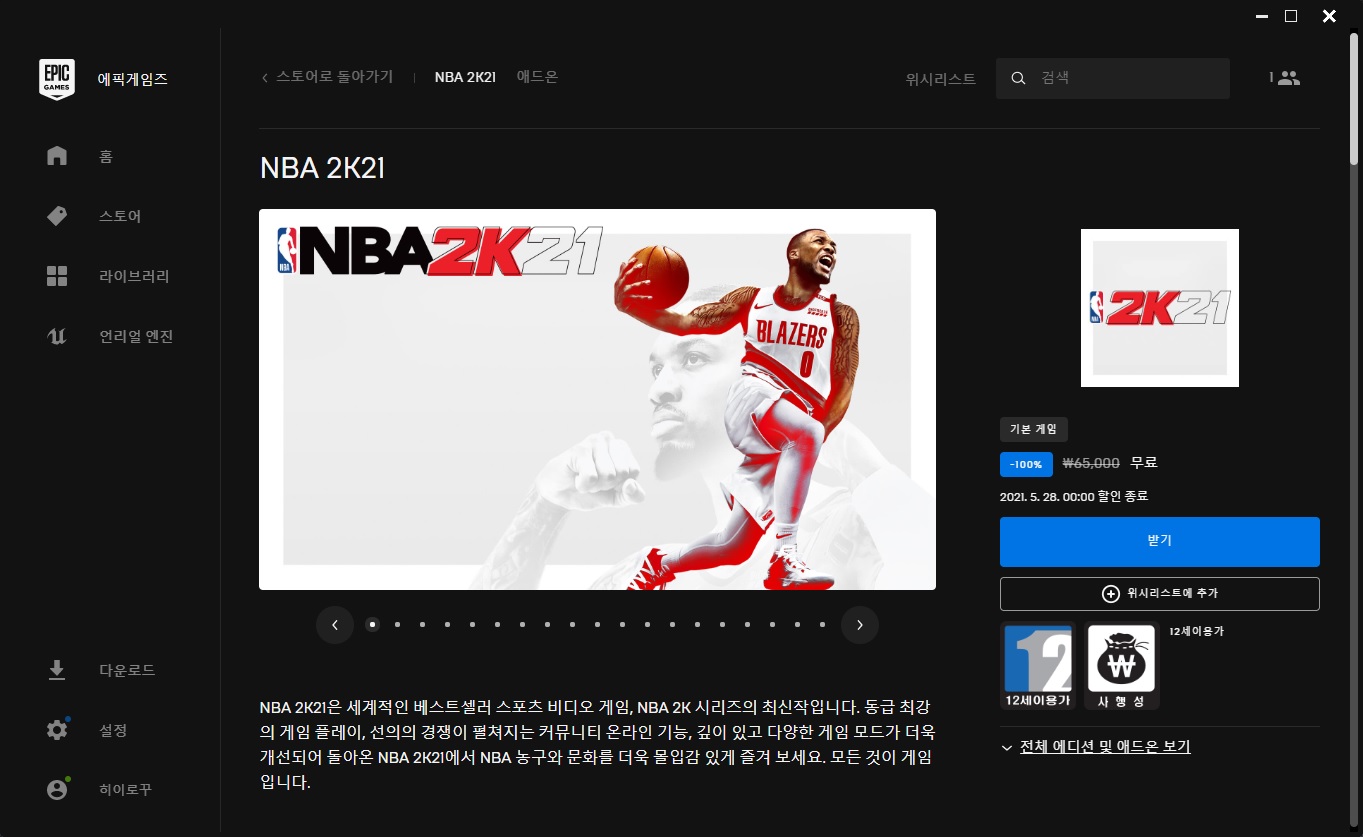The width and height of the screenshot is (1363, 837).
Task: Show next screenshot with right arrow
Action: [860, 625]
